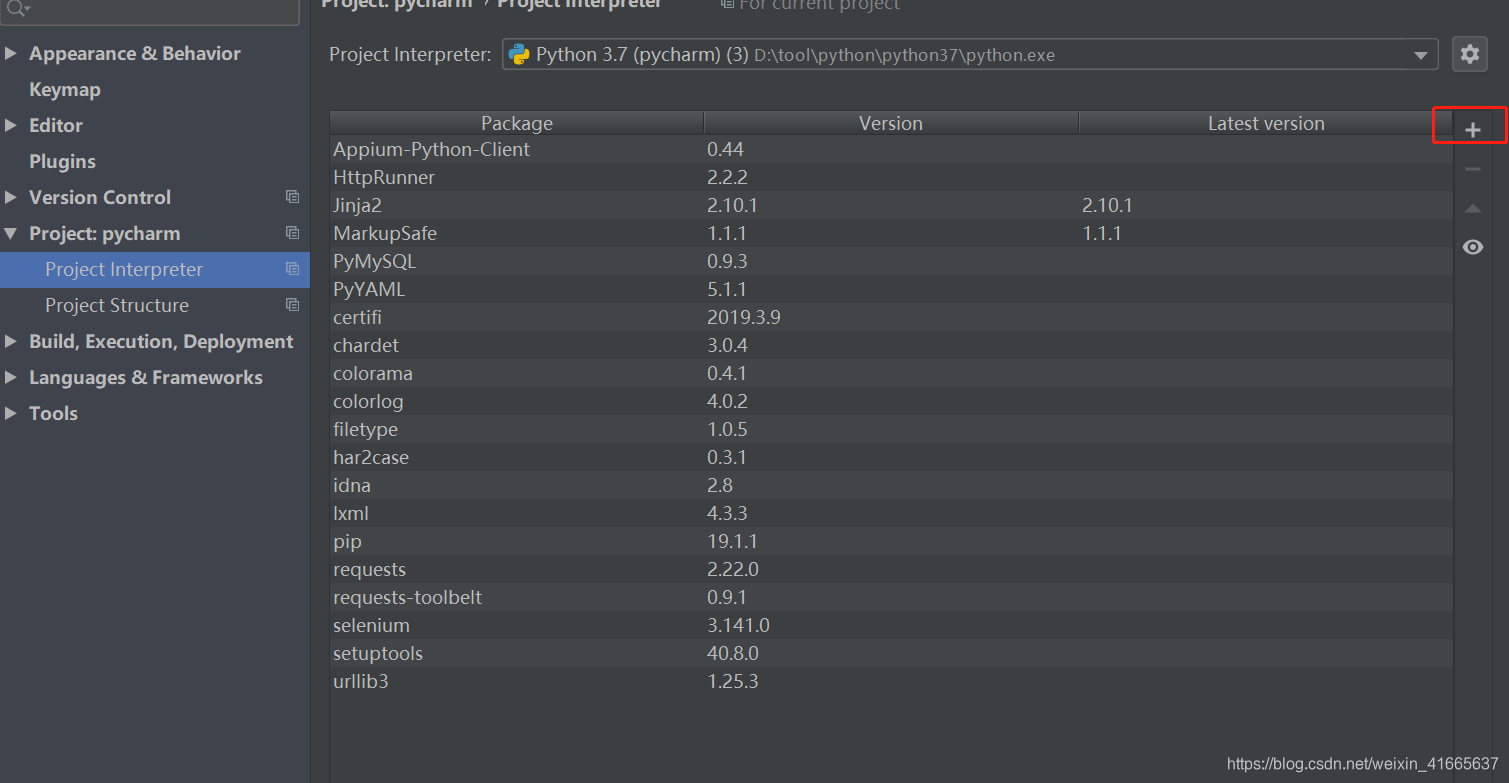Collapse the Project: pycharm section arrow
The height and width of the screenshot is (783, 1509).
[11, 233]
